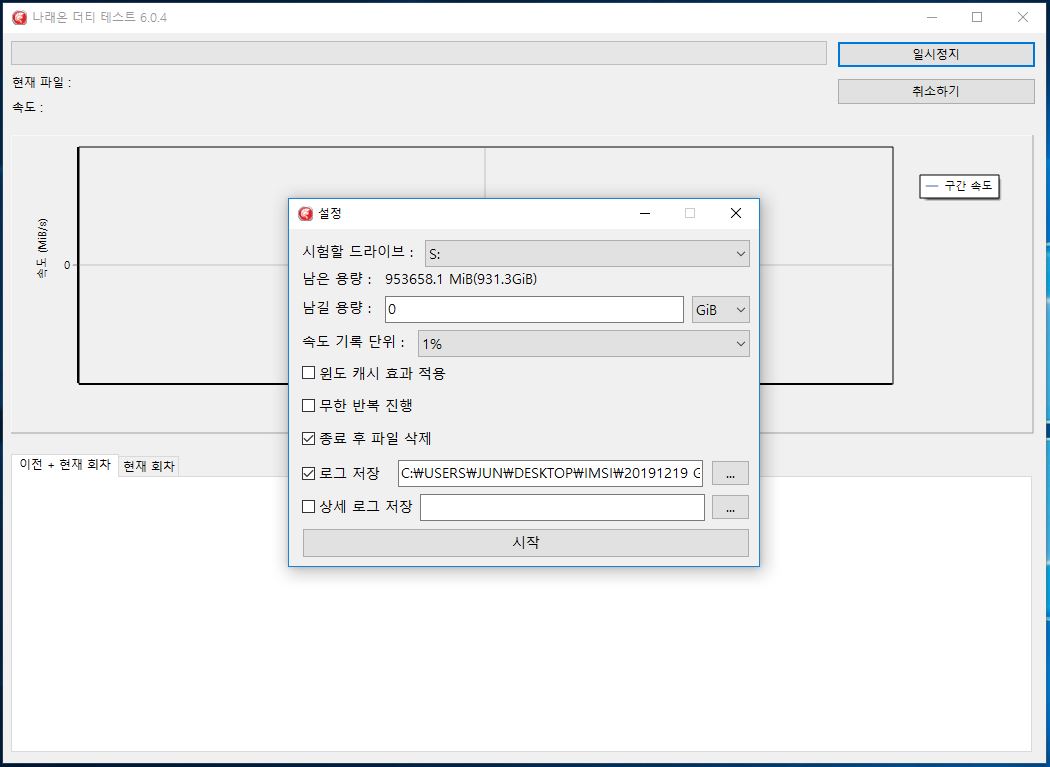Browse for the 로그 저장 file path
Viewport: 1050px width, 767px height.
[x=730, y=474]
